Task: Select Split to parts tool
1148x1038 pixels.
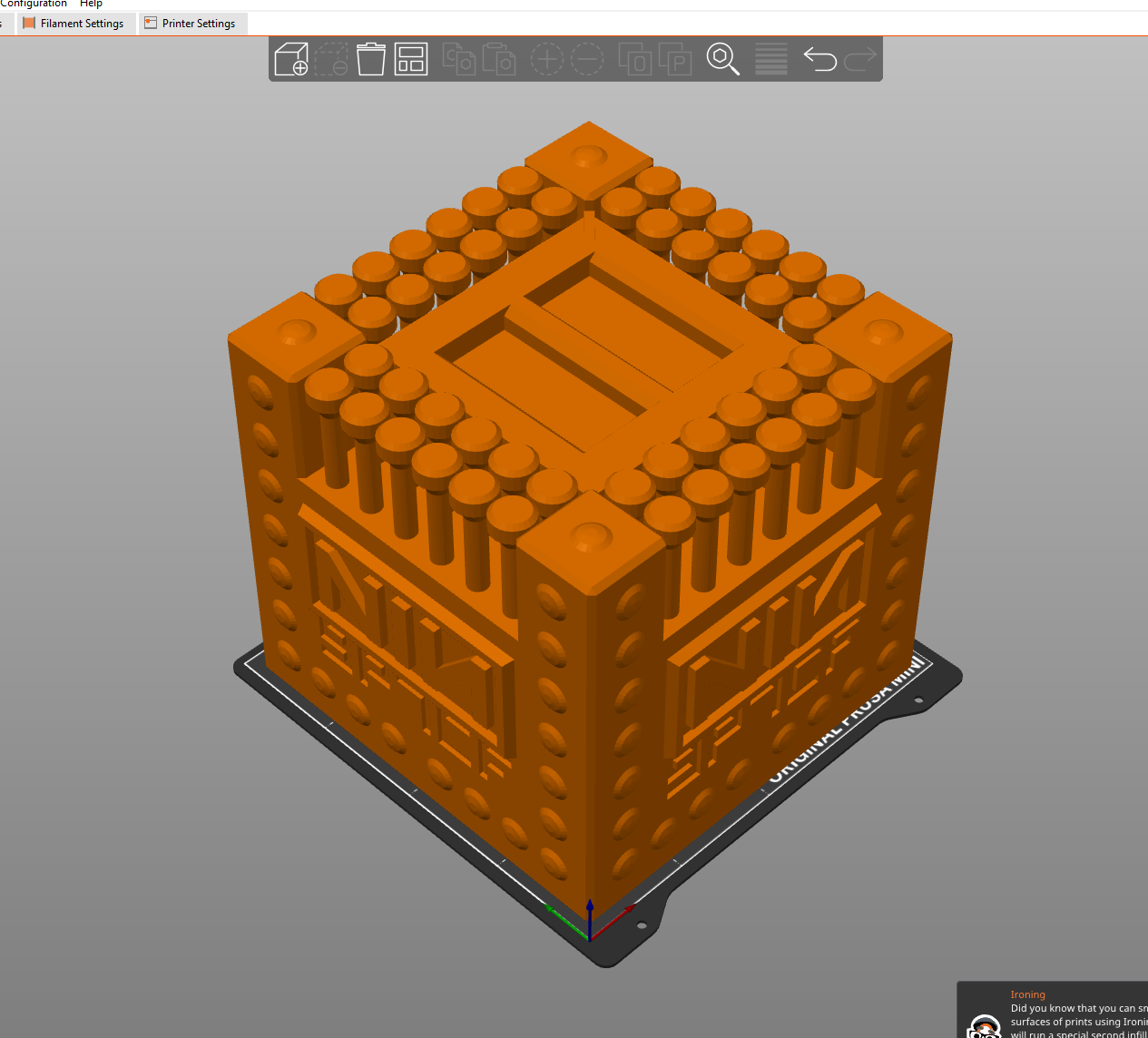Action: [x=675, y=58]
